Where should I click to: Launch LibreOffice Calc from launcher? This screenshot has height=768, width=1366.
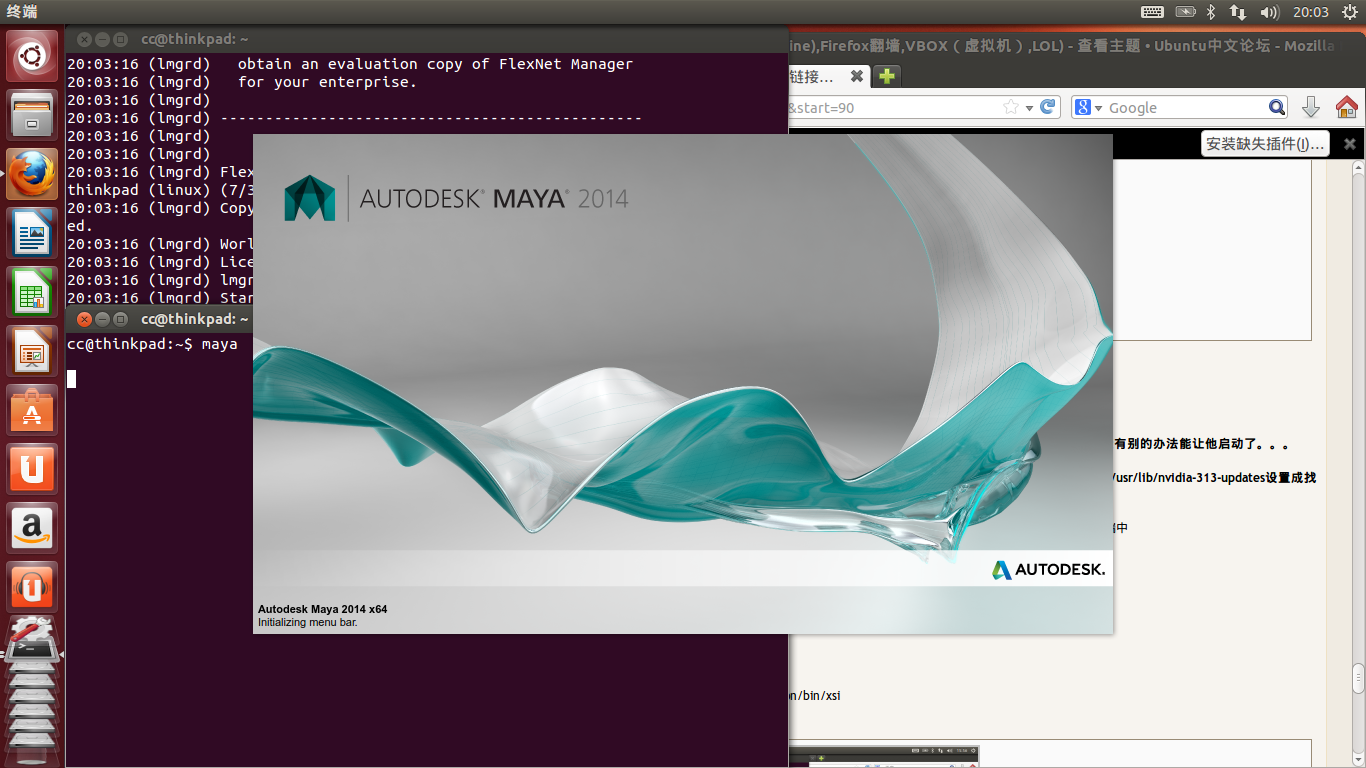click(x=32, y=291)
